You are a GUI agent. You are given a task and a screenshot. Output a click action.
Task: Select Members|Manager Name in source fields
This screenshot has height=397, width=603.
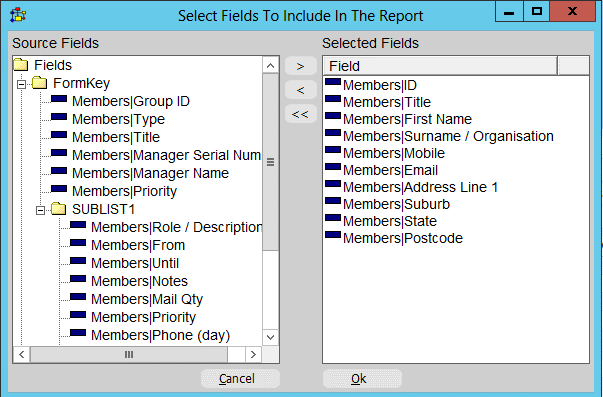(x=150, y=173)
